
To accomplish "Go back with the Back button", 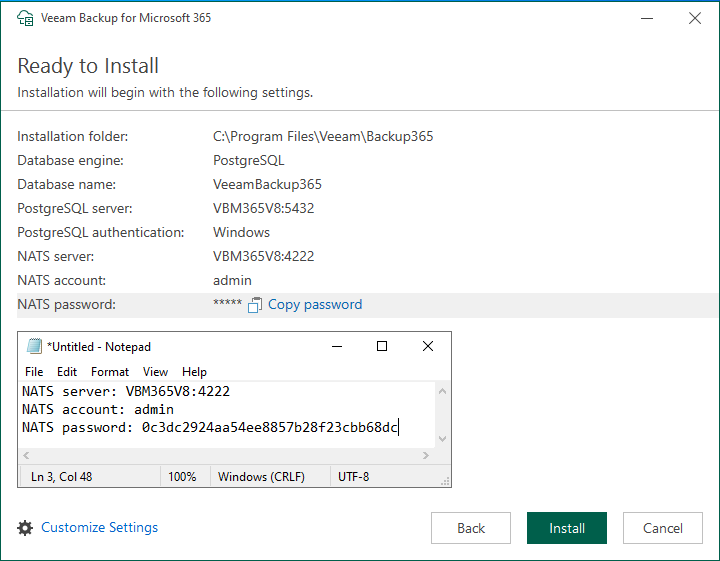I will pyautogui.click(x=471, y=528).
